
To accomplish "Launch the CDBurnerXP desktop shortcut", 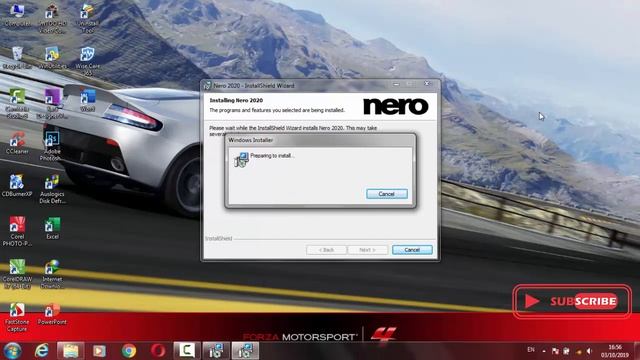I will [17, 185].
